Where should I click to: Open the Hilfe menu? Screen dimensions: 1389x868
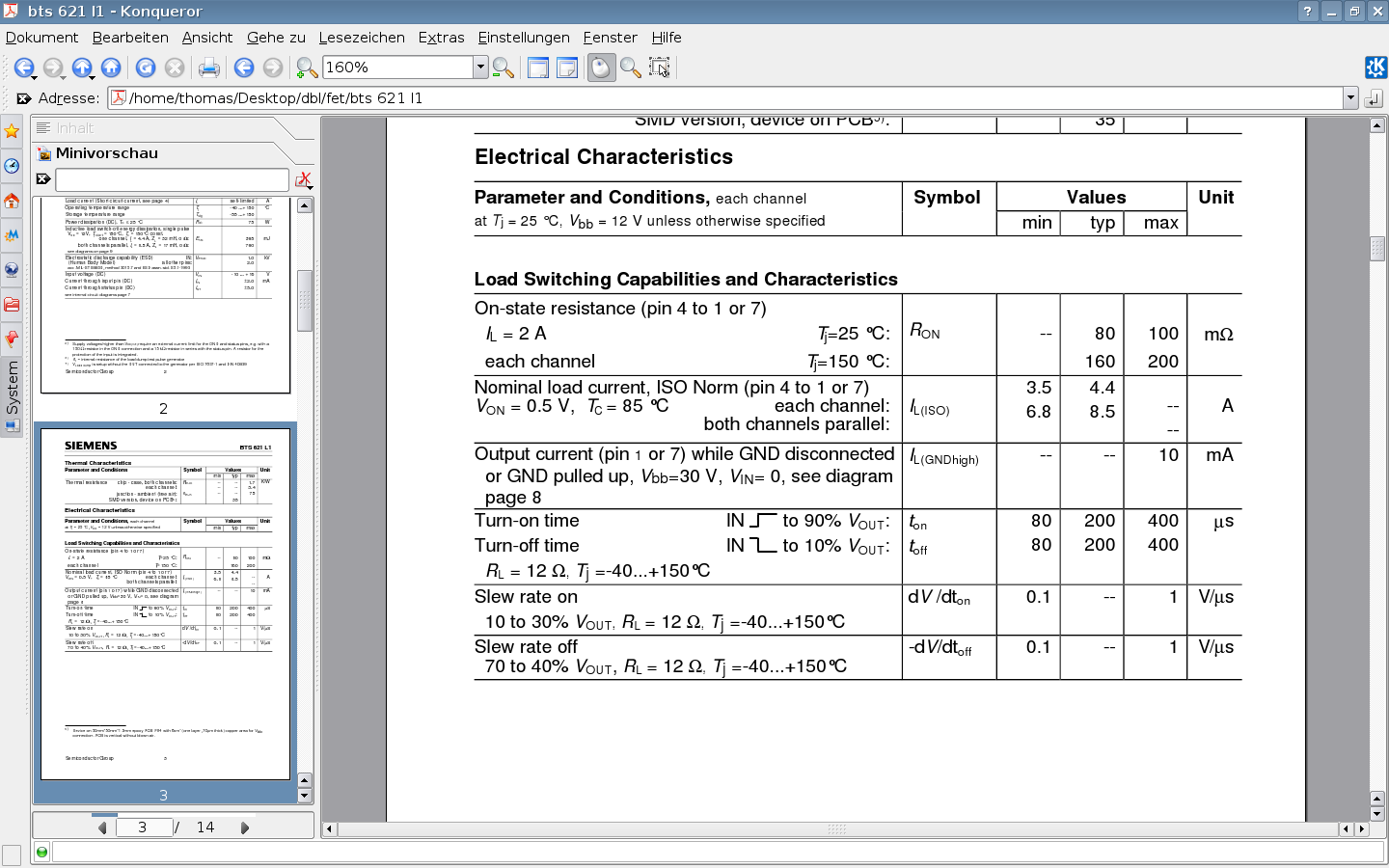tap(667, 37)
